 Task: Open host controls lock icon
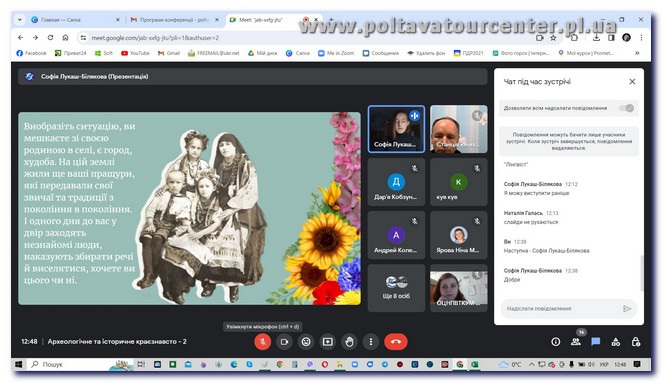pyautogui.click(x=636, y=342)
